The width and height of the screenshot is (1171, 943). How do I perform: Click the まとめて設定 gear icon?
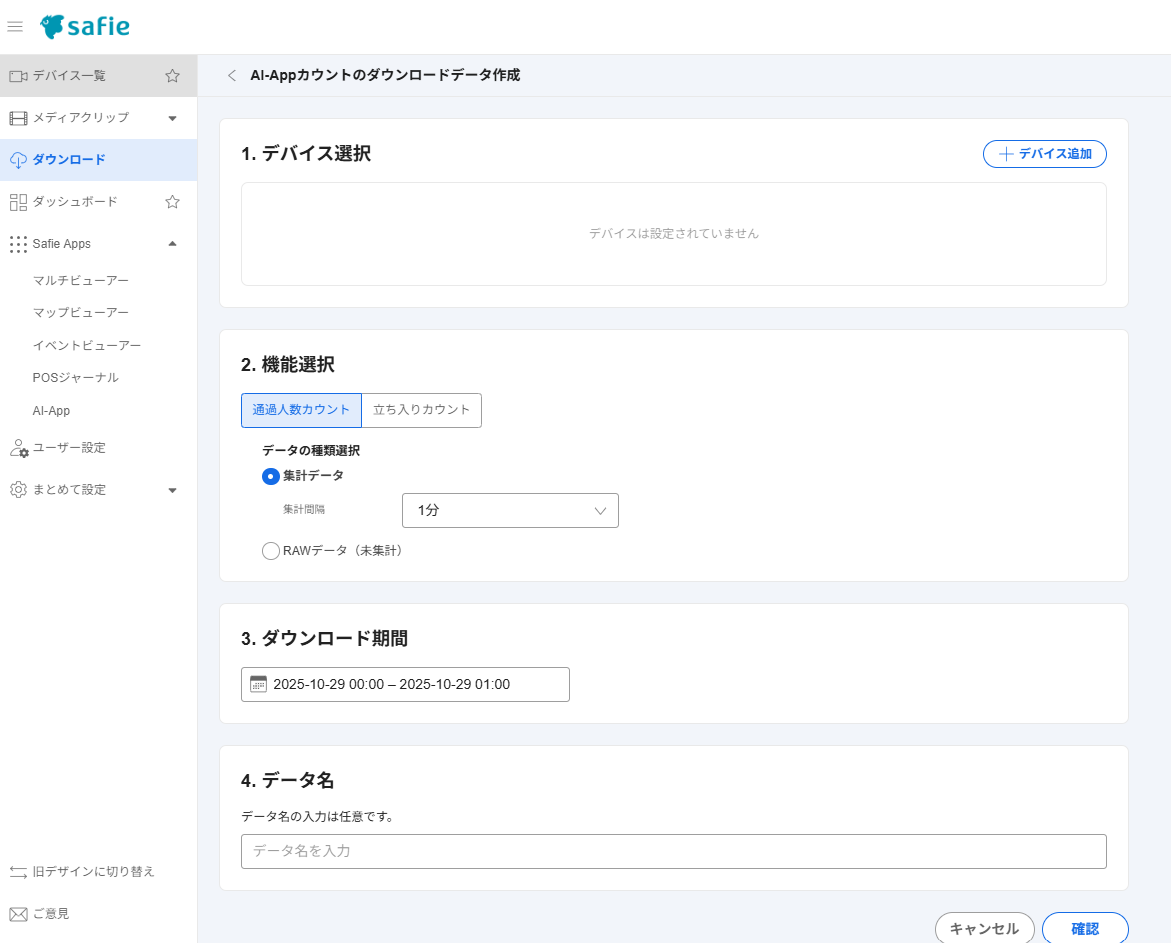pyautogui.click(x=17, y=489)
